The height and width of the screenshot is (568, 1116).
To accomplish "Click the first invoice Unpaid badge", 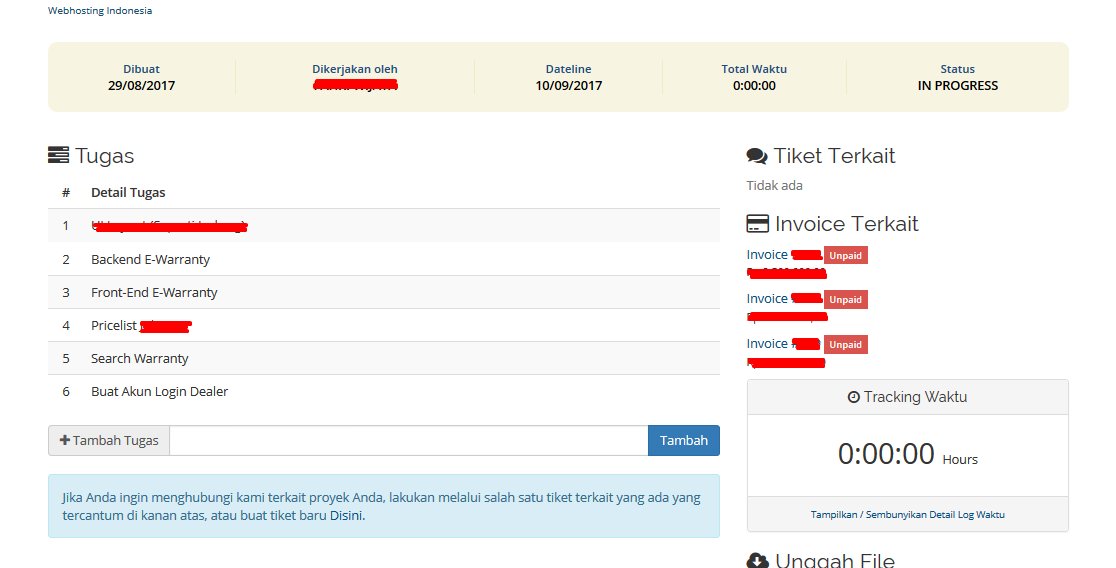I will coord(845,255).
